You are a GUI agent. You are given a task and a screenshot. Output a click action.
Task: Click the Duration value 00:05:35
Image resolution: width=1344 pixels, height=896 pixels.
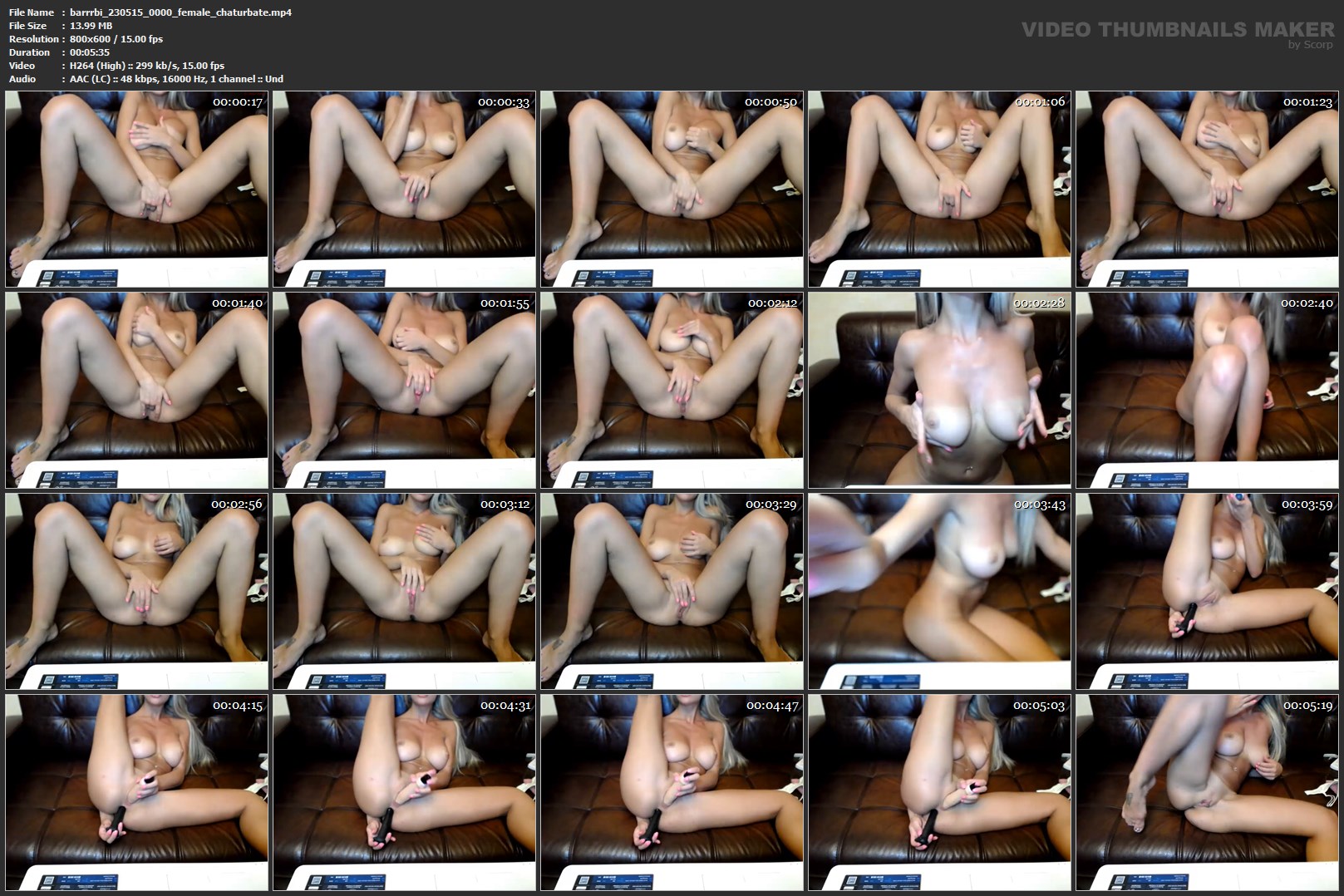90,52
